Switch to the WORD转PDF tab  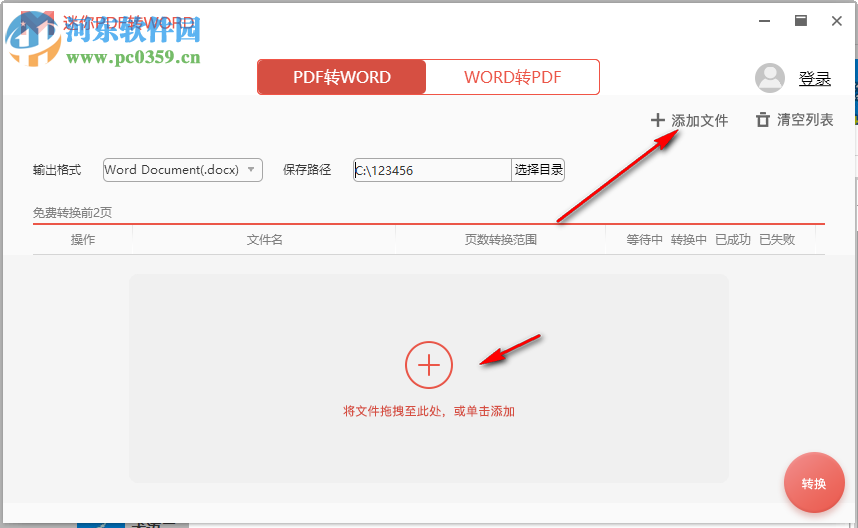click(x=513, y=77)
